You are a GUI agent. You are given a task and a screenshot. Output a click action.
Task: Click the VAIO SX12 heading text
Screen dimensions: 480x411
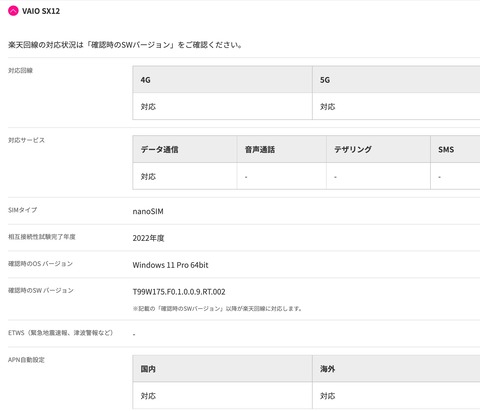[41, 11]
